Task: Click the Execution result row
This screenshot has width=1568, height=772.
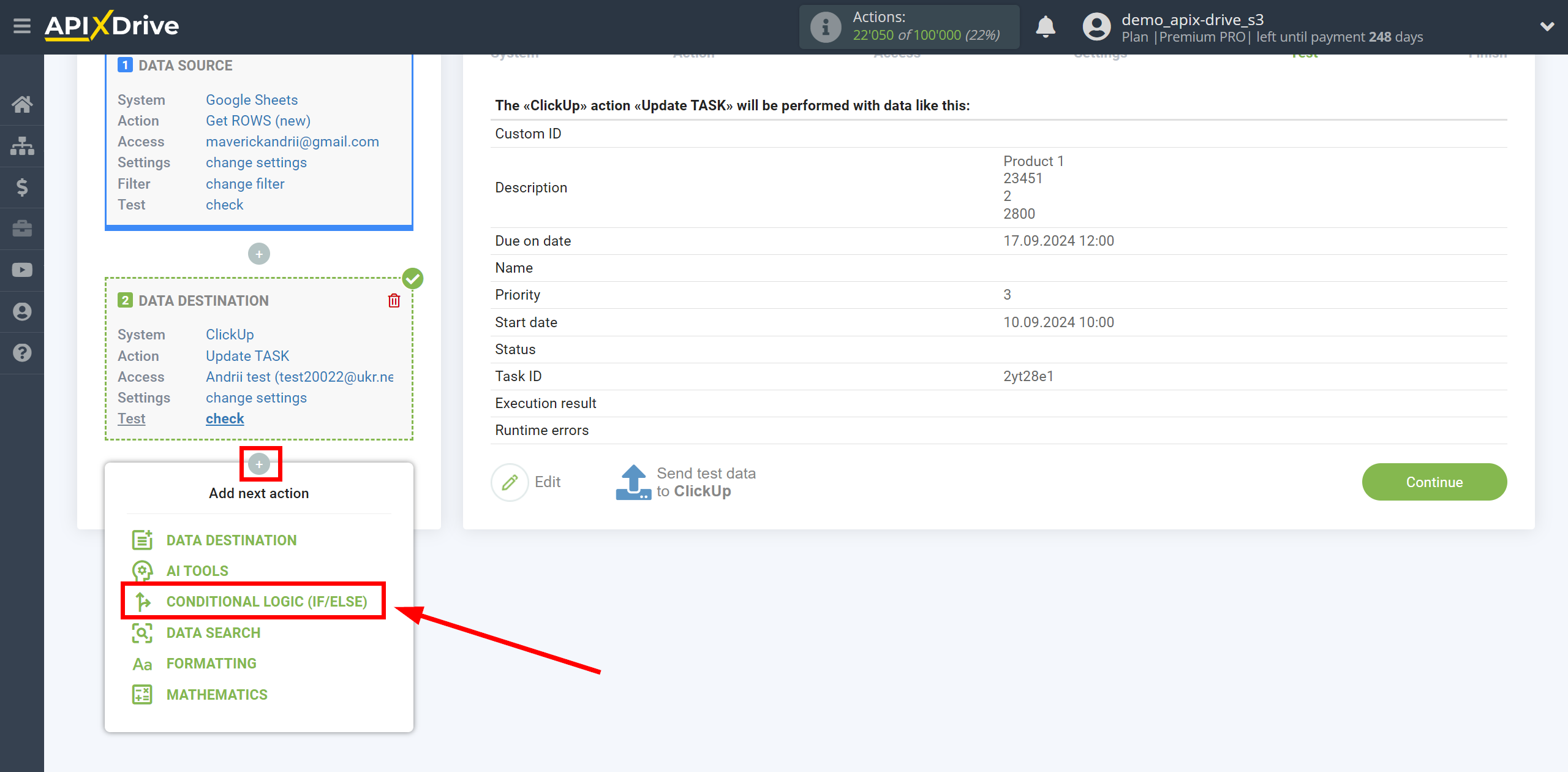Action: click(998, 403)
